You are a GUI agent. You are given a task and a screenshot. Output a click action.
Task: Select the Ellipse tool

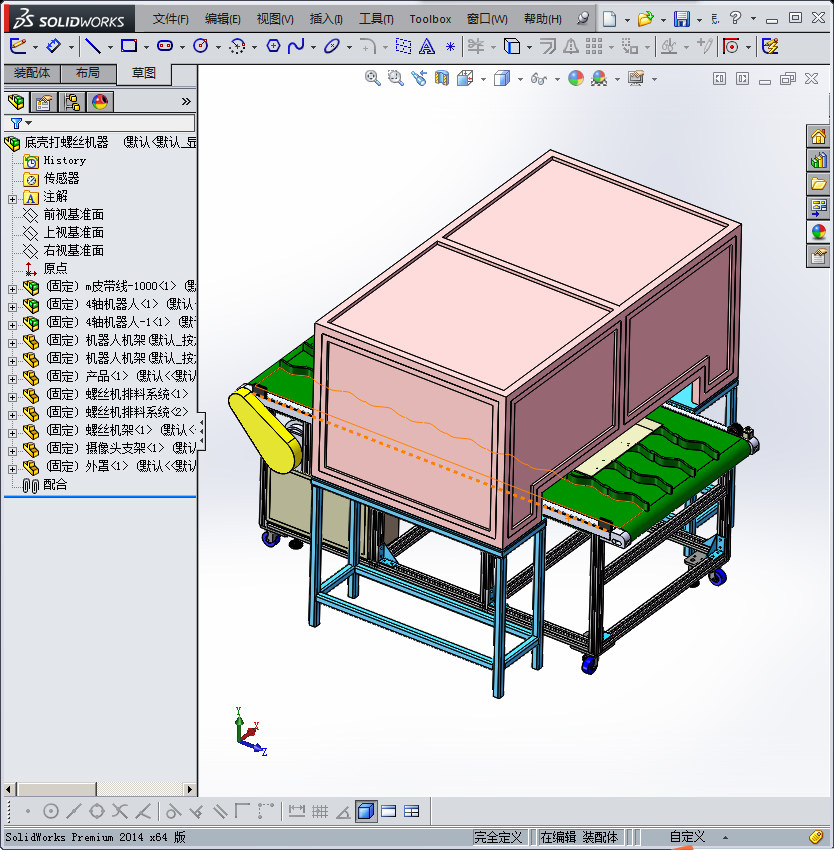click(x=331, y=47)
